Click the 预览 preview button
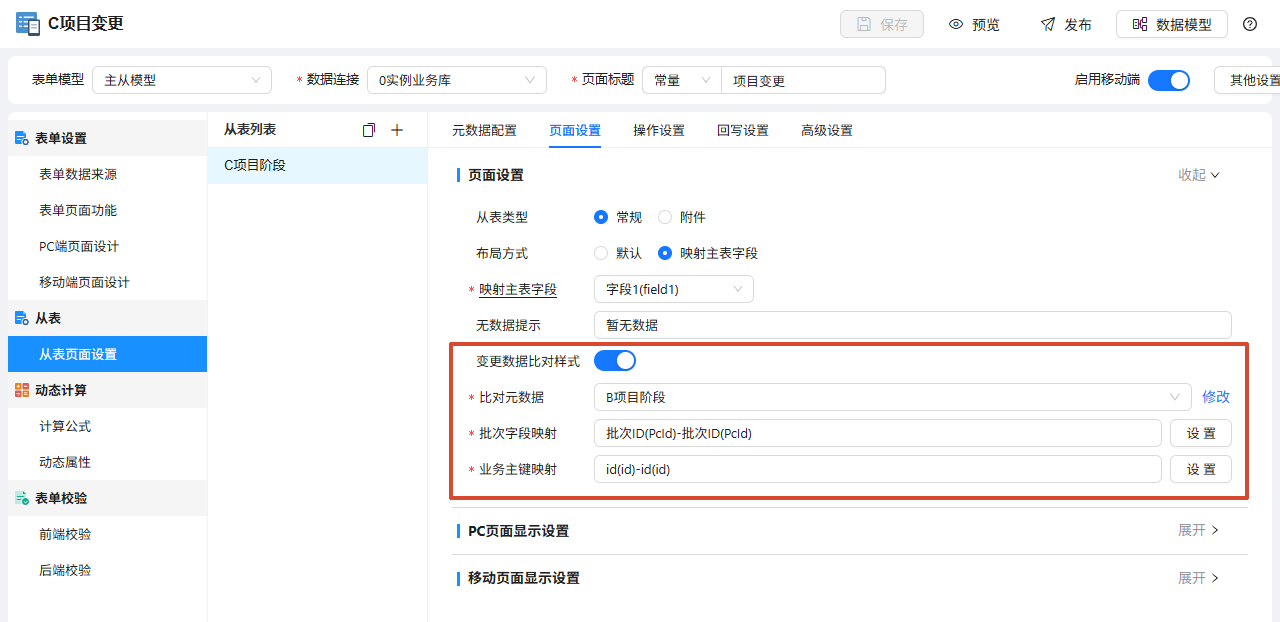The image size is (1280, 622). click(974, 24)
